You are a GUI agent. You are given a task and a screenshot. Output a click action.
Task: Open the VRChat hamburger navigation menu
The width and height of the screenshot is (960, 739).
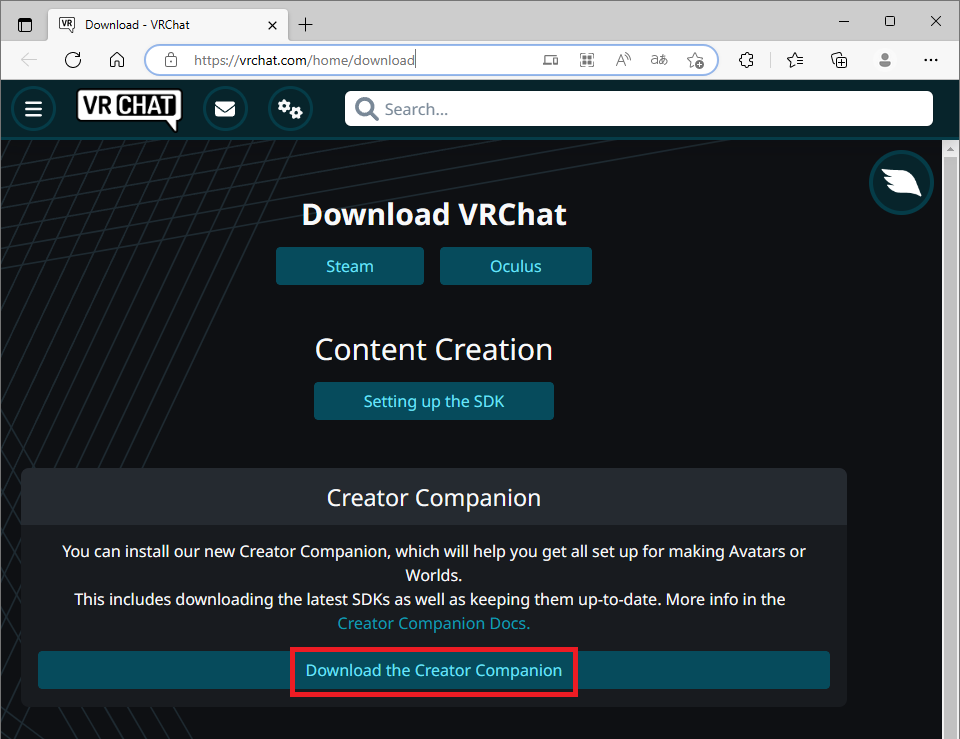33,109
